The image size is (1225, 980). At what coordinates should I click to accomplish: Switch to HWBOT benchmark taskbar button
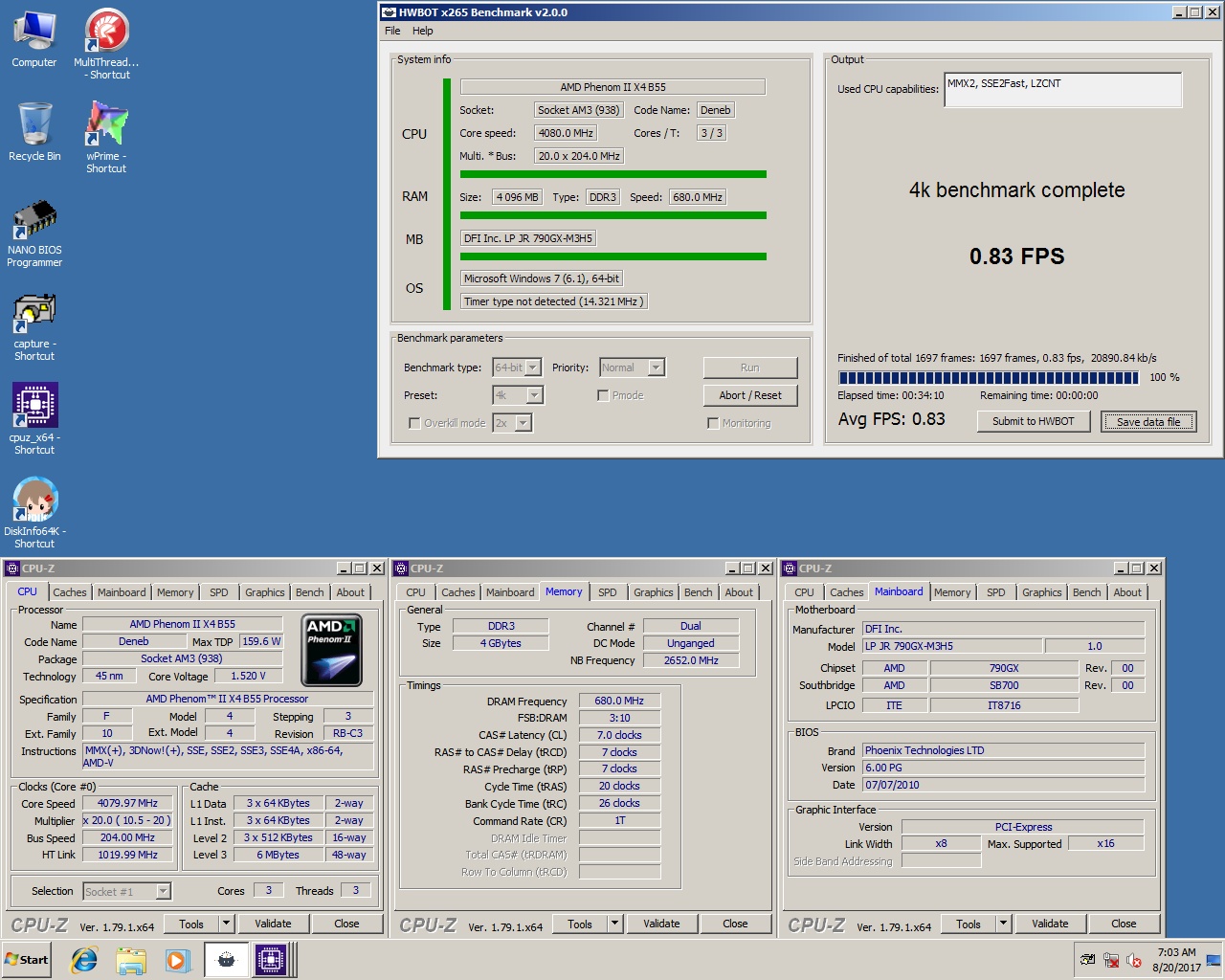coord(227,960)
